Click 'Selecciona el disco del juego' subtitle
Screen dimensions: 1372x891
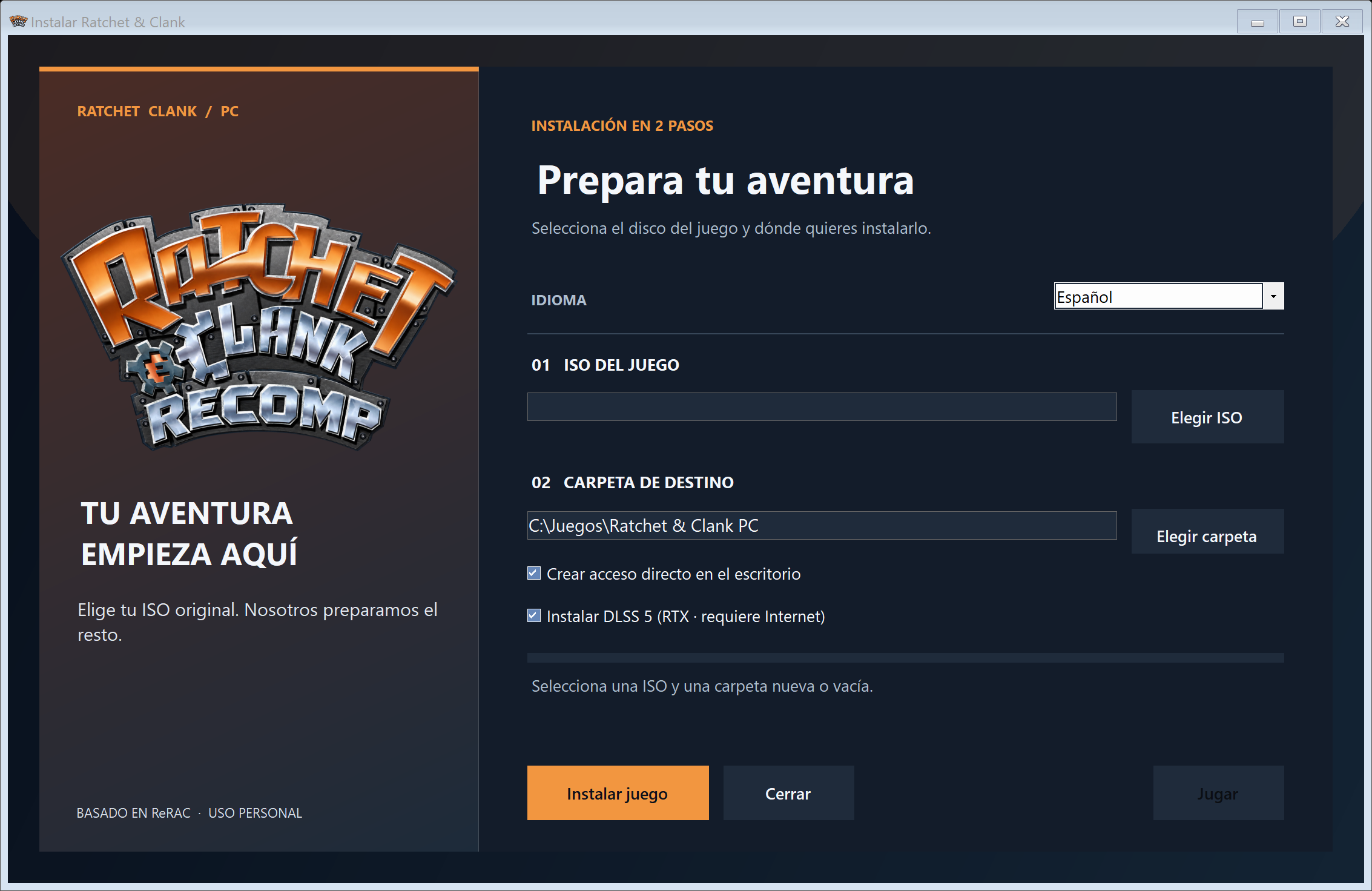tap(731, 228)
